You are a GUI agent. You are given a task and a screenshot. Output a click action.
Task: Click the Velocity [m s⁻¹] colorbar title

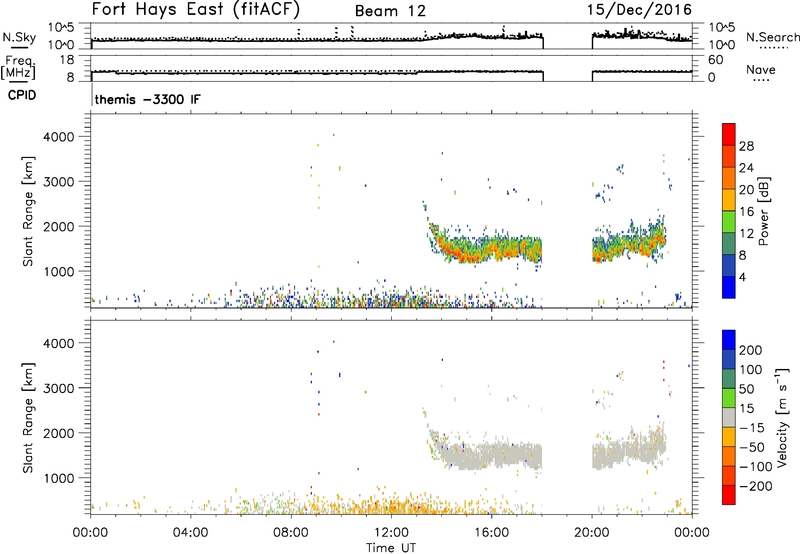782,417
